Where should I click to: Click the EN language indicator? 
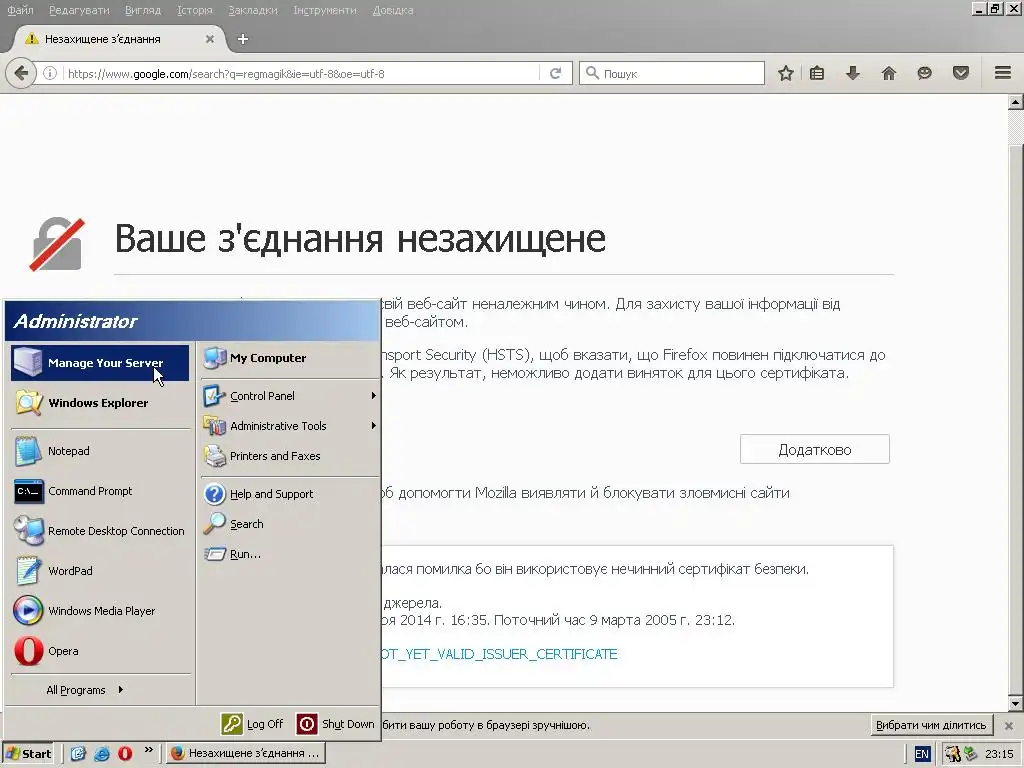[x=921, y=754]
